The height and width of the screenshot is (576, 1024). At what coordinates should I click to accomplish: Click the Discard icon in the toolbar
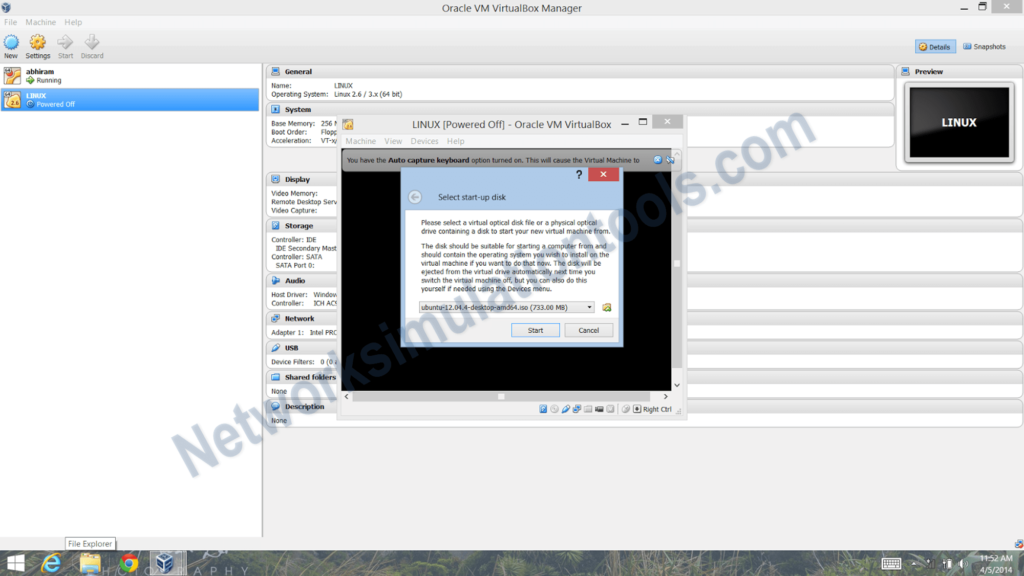pyautogui.click(x=91, y=42)
